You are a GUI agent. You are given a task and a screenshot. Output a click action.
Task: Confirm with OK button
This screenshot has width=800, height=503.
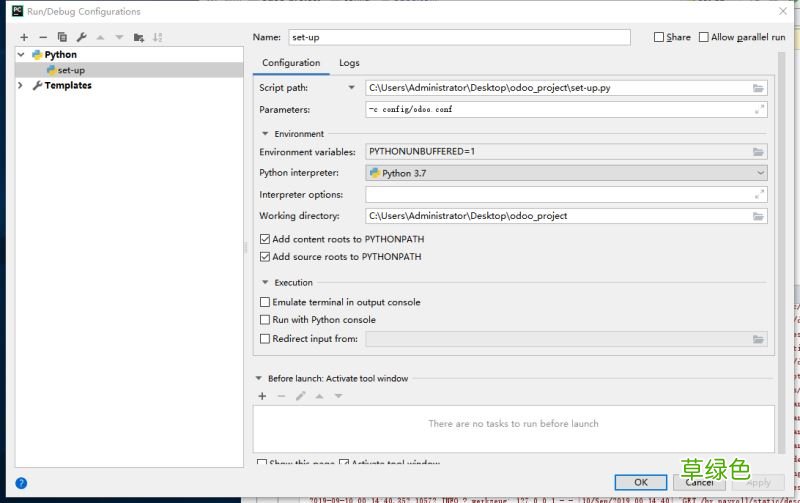[x=641, y=482]
